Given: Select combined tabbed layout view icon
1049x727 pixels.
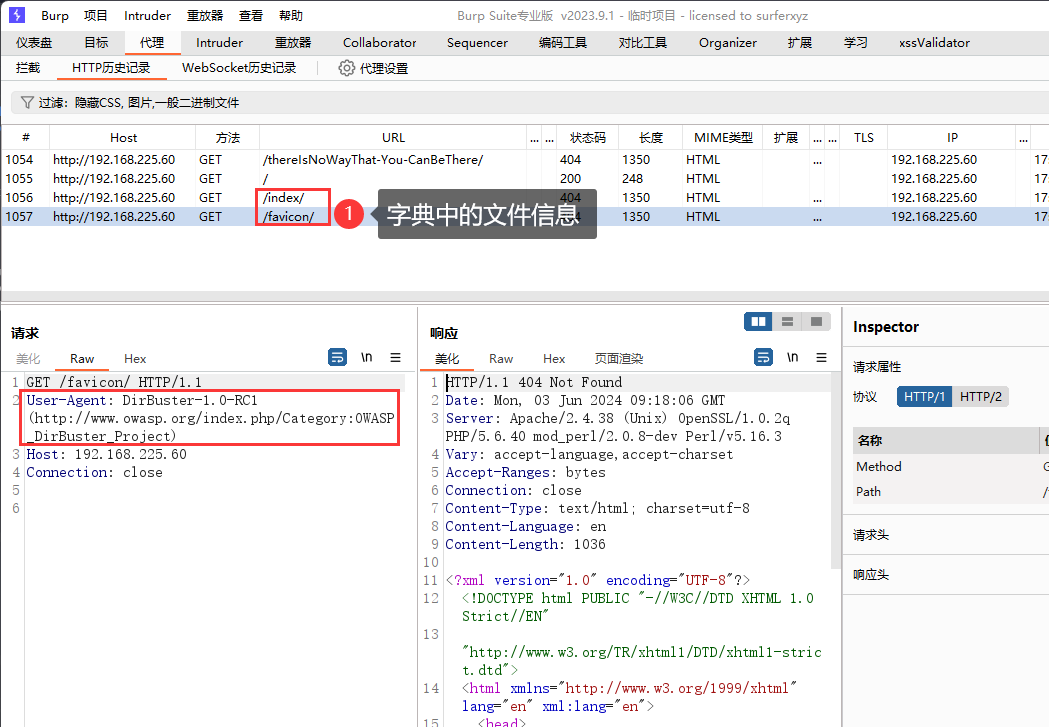Looking at the screenshot, I should (816, 322).
